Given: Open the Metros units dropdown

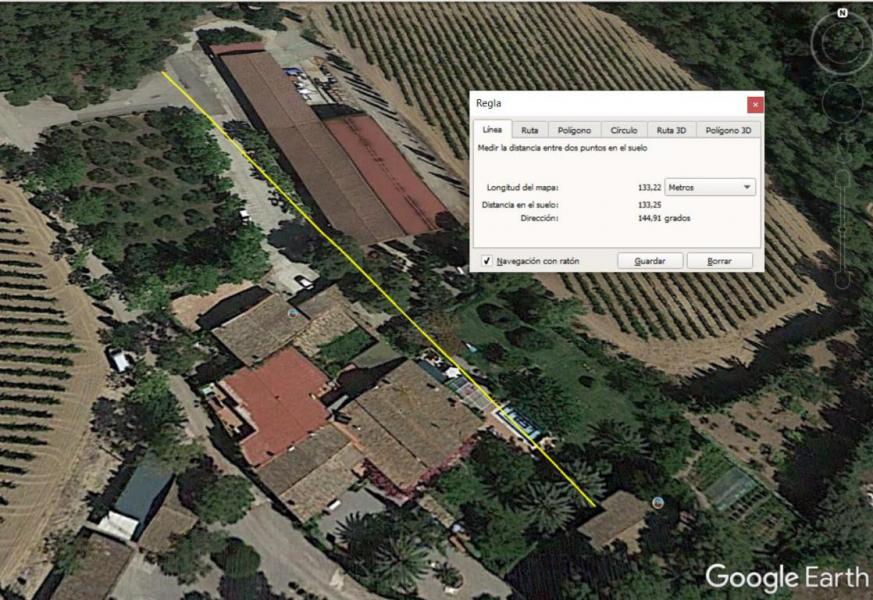Looking at the screenshot, I should [x=710, y=188].
